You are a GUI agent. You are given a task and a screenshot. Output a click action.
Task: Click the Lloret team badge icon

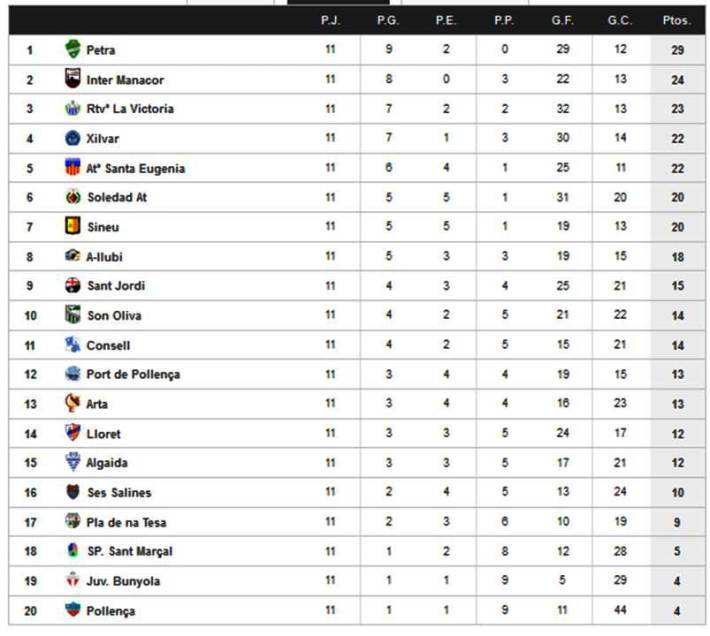[72, 433]
